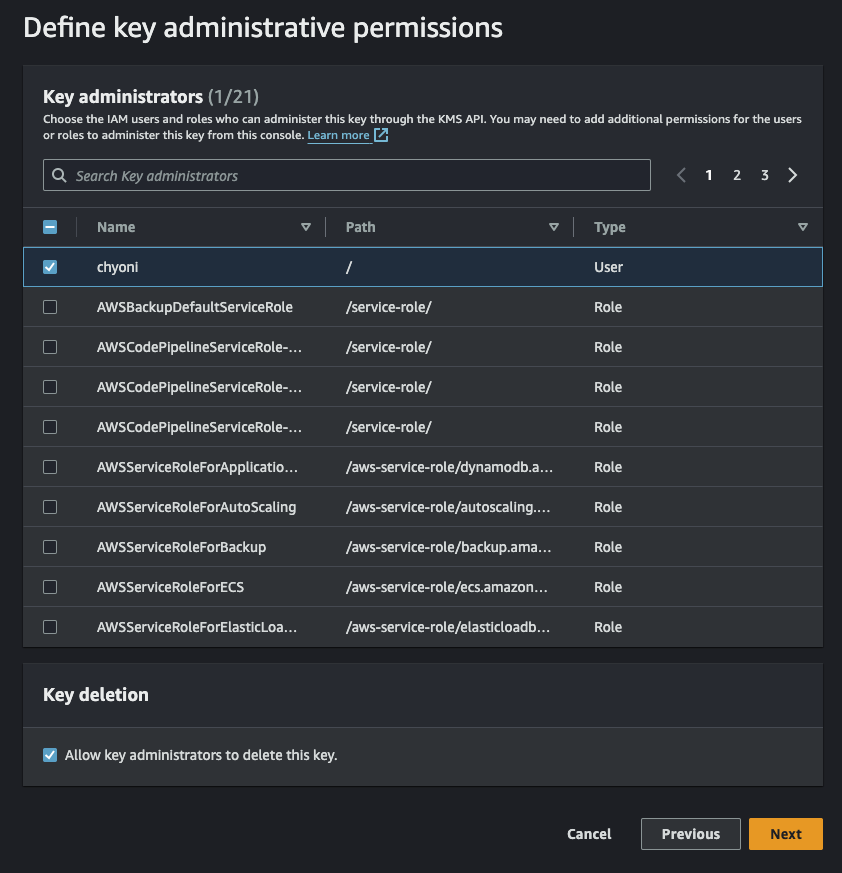Click the AWSBackupDefaultServiceRole name
Screen dimensions: 842x873
195,307
